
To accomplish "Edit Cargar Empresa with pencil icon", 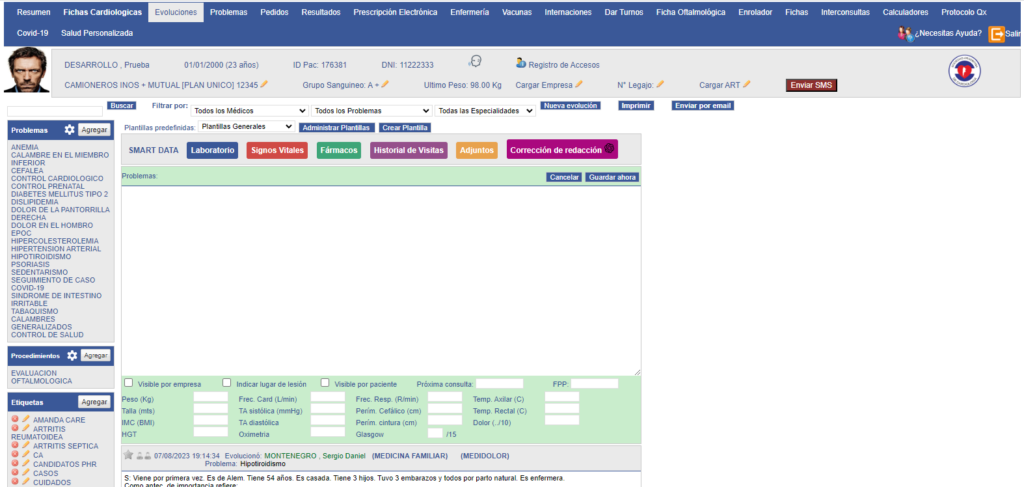I will tap(579, 85).
